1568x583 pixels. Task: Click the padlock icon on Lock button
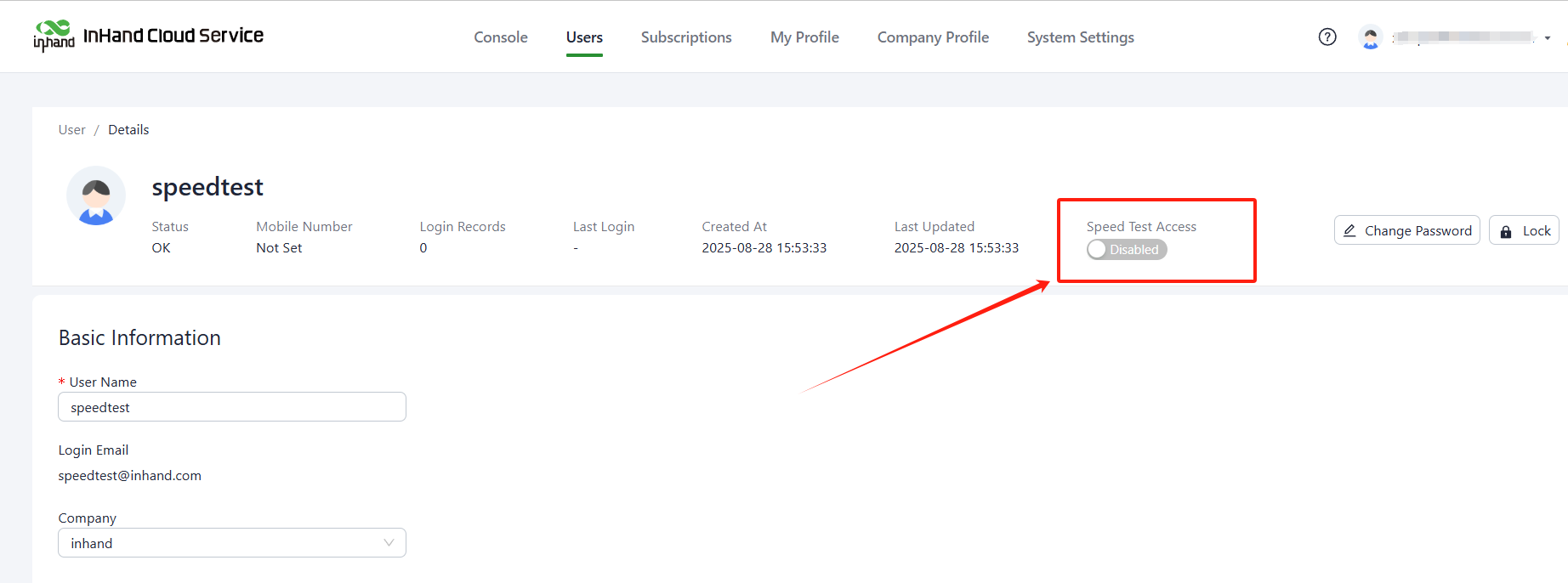click(1506, 231)
